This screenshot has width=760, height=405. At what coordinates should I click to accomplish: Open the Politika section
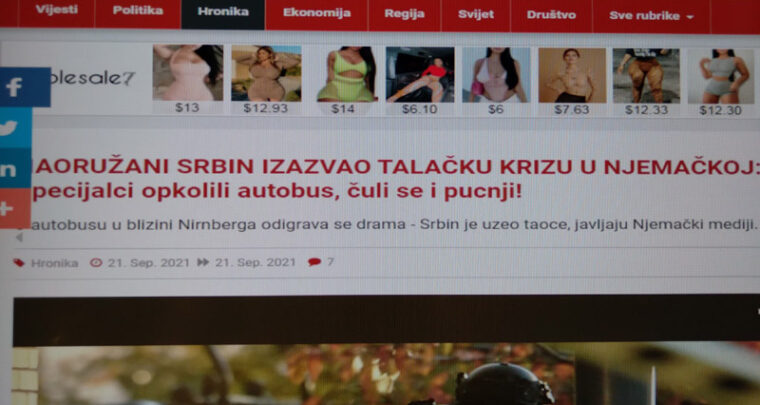(138, 11)
